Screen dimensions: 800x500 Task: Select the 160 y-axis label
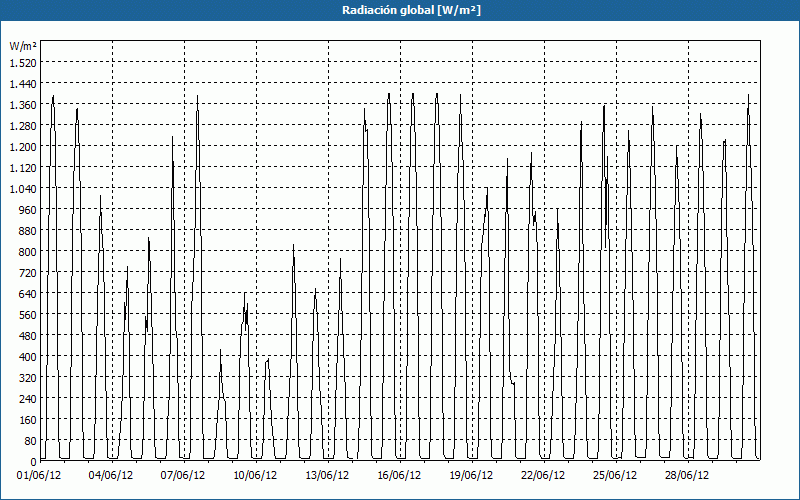tap(28, 420)
